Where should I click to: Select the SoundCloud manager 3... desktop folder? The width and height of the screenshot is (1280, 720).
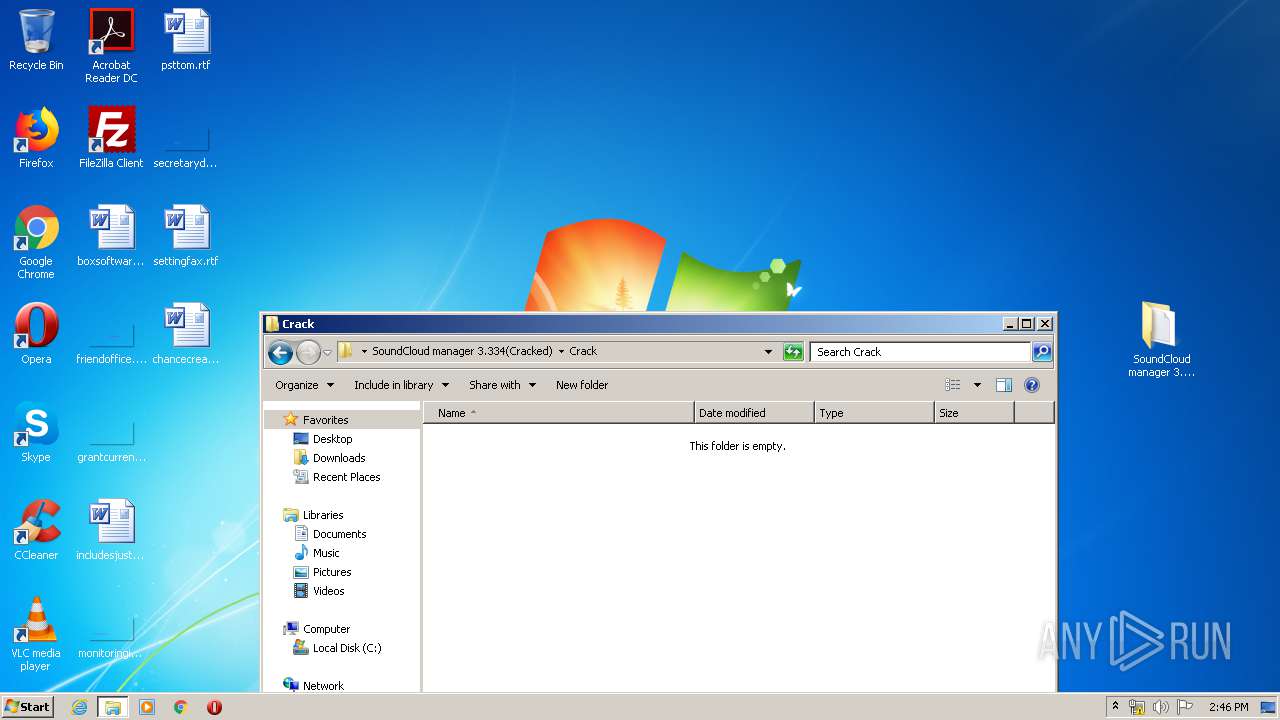[x=1161, y=340]
